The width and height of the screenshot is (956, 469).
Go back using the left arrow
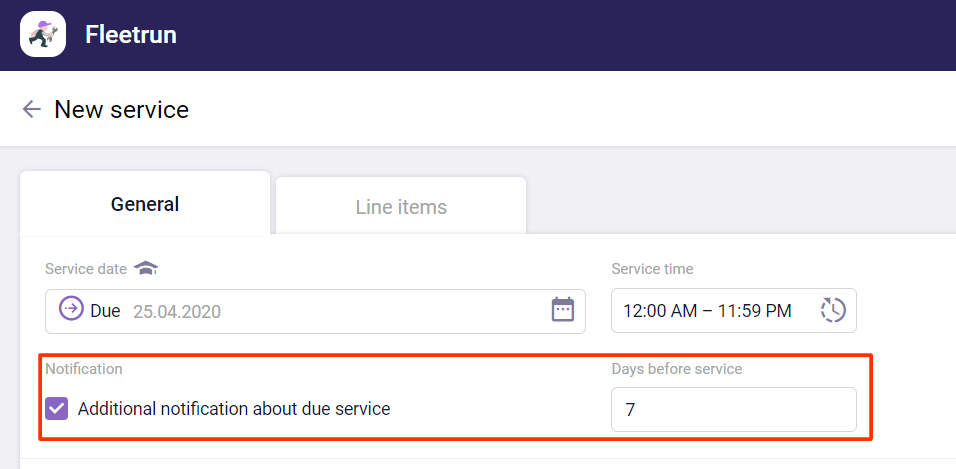(x=31, y=109)
